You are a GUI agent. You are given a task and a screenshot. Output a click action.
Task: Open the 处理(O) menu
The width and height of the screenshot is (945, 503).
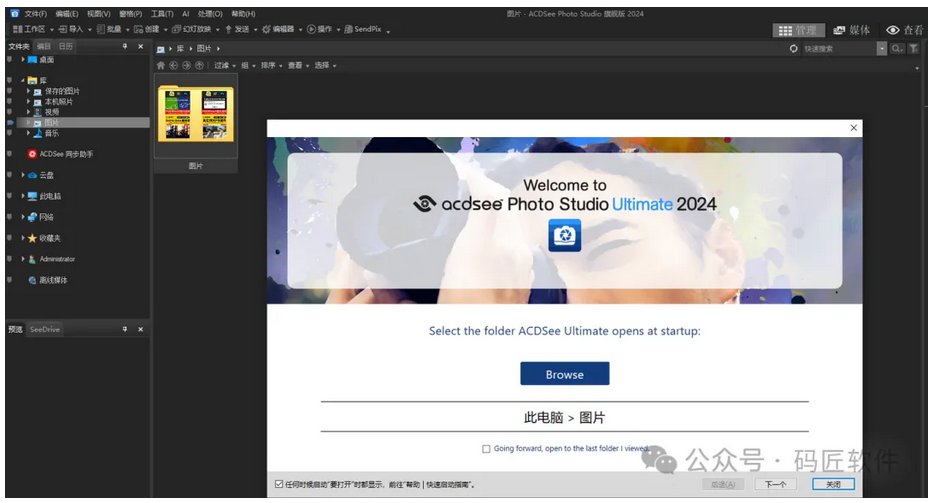[210, 14]
